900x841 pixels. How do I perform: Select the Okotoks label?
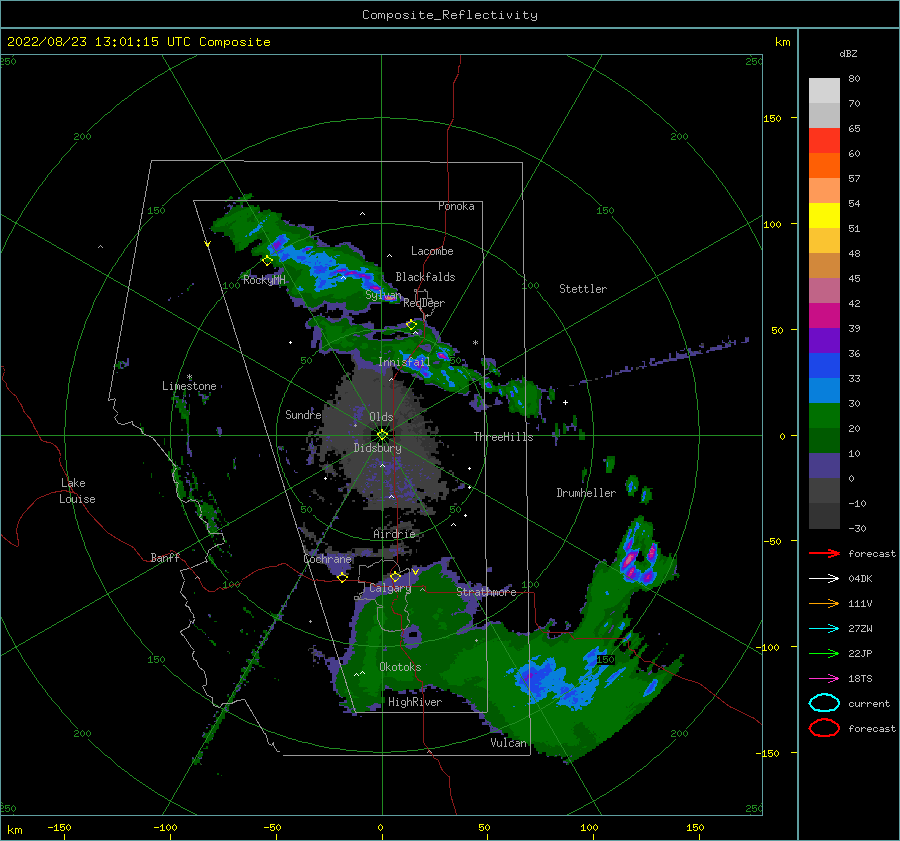[x=400, y=667]
